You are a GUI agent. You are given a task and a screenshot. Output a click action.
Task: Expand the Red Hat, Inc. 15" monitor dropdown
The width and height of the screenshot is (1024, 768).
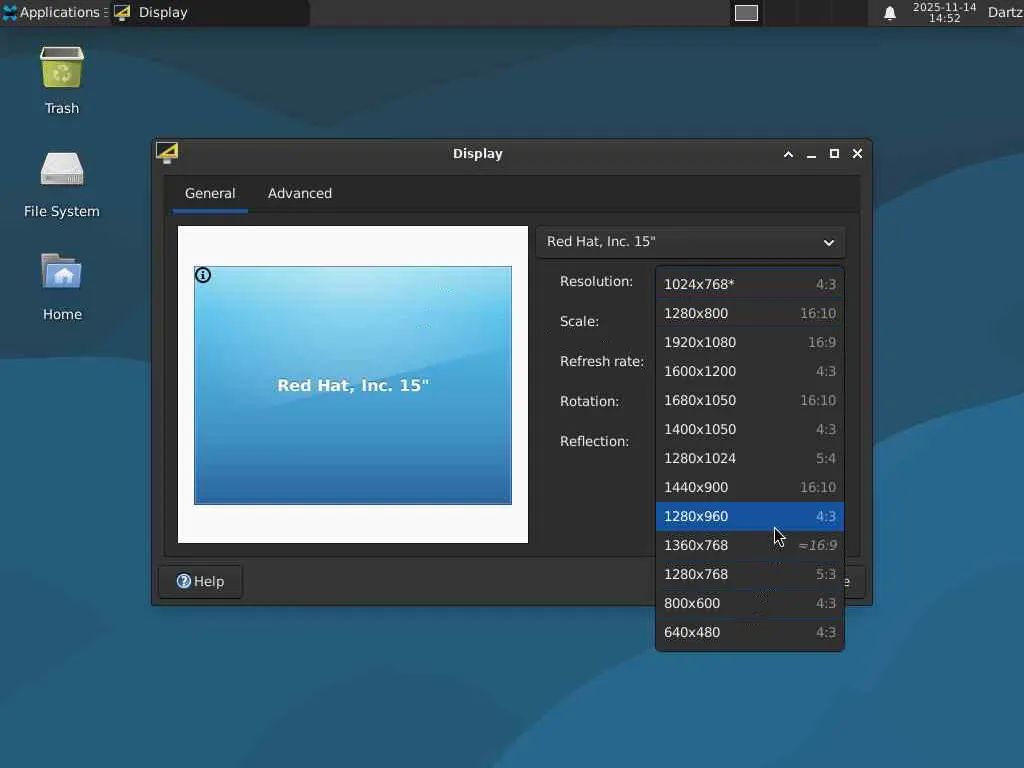(x=690, y=242)
